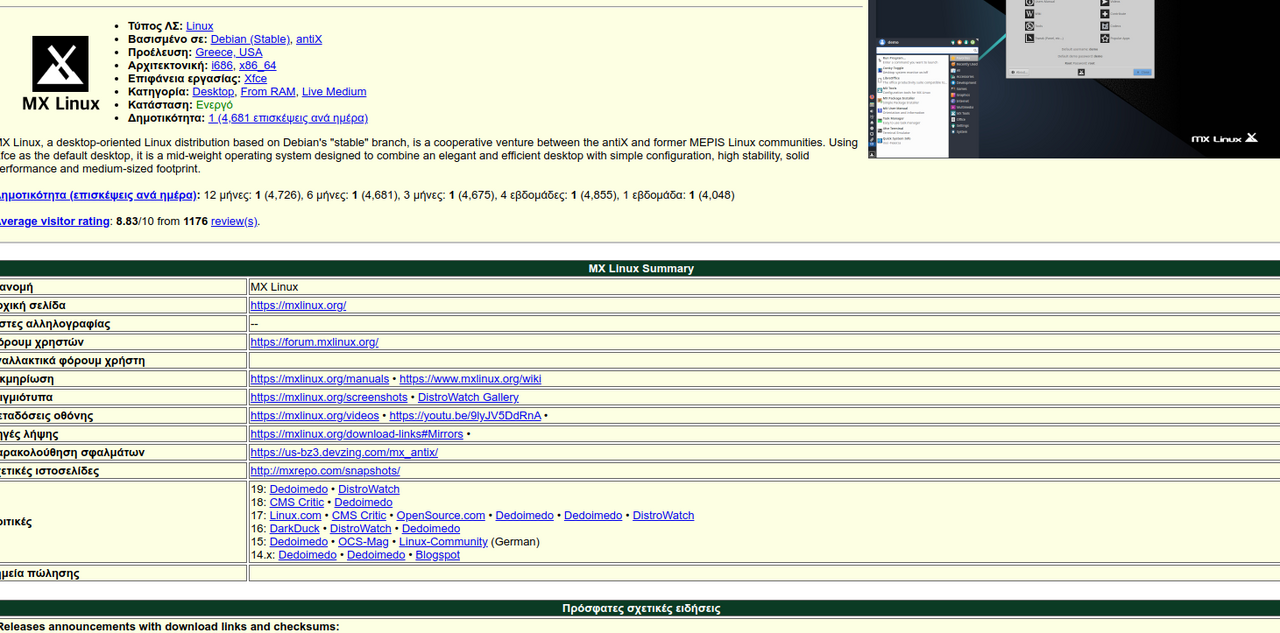
Task: Click the MX Linux Summary table header
Action: tap(640, 268)
